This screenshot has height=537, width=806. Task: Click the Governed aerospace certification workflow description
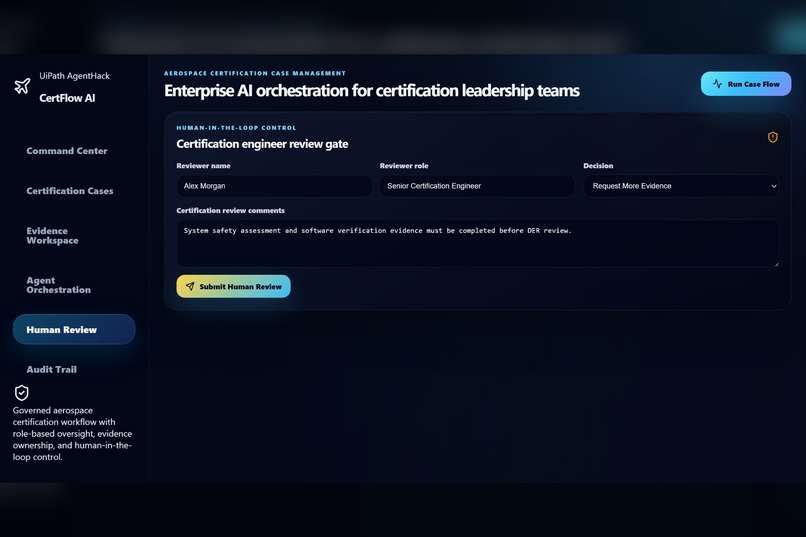[x=72, y=434]
